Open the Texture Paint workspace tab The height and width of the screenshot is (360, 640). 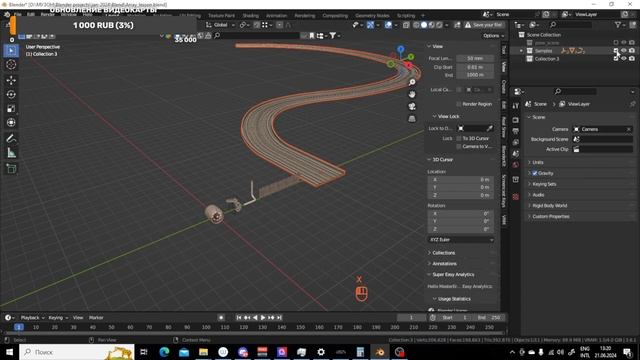221,16
